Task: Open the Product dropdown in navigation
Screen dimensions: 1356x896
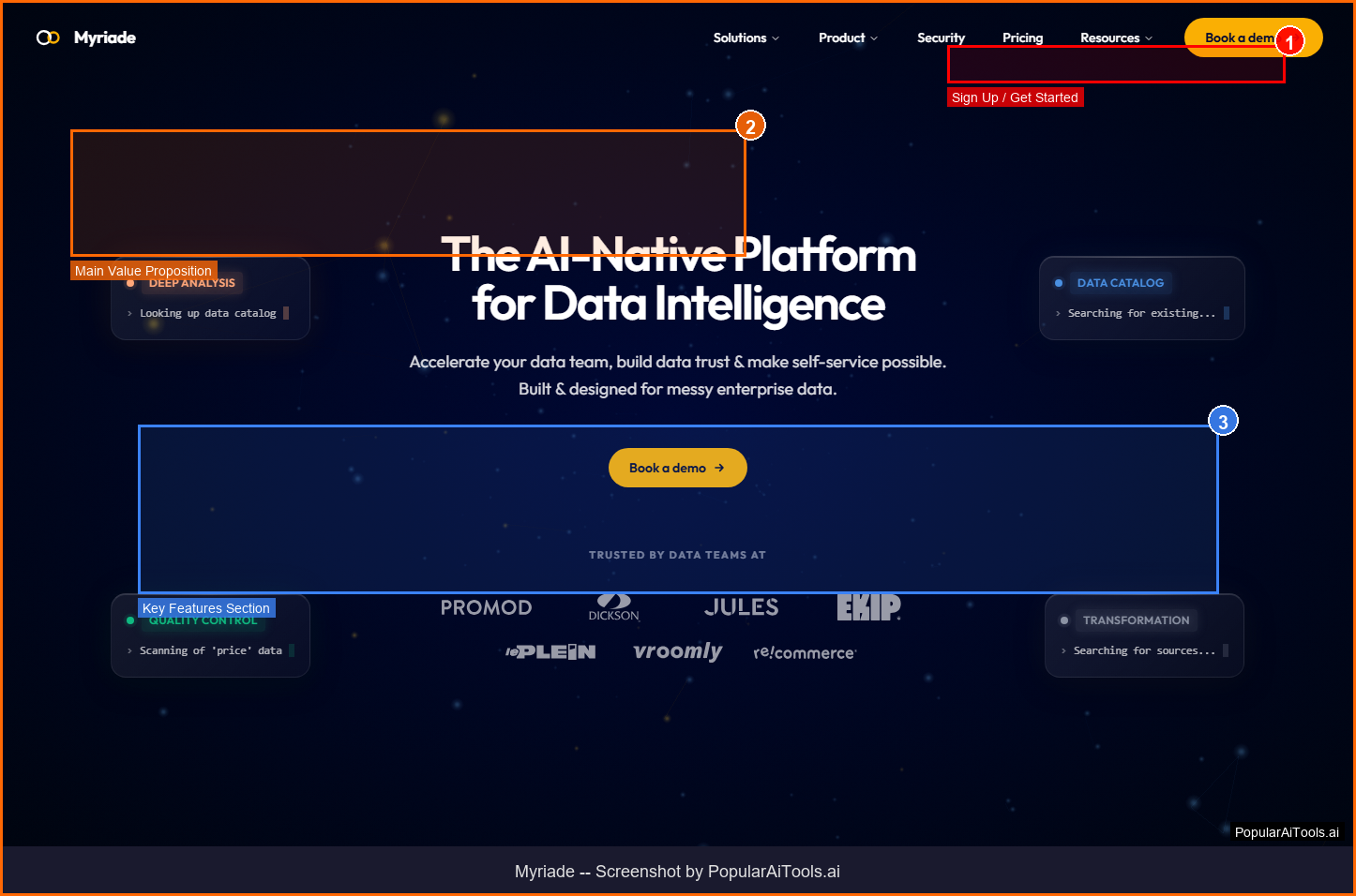Action: [848, 37]
